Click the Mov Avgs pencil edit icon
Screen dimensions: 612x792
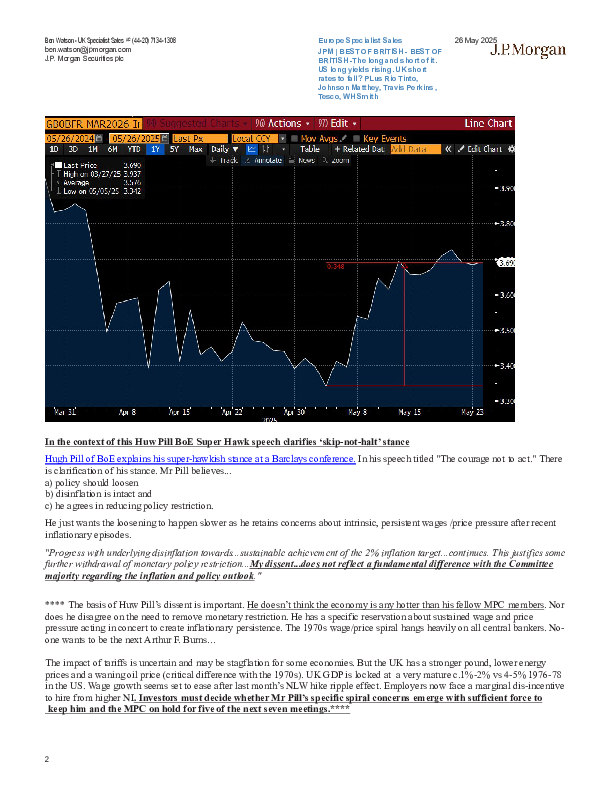pos(344,138)
